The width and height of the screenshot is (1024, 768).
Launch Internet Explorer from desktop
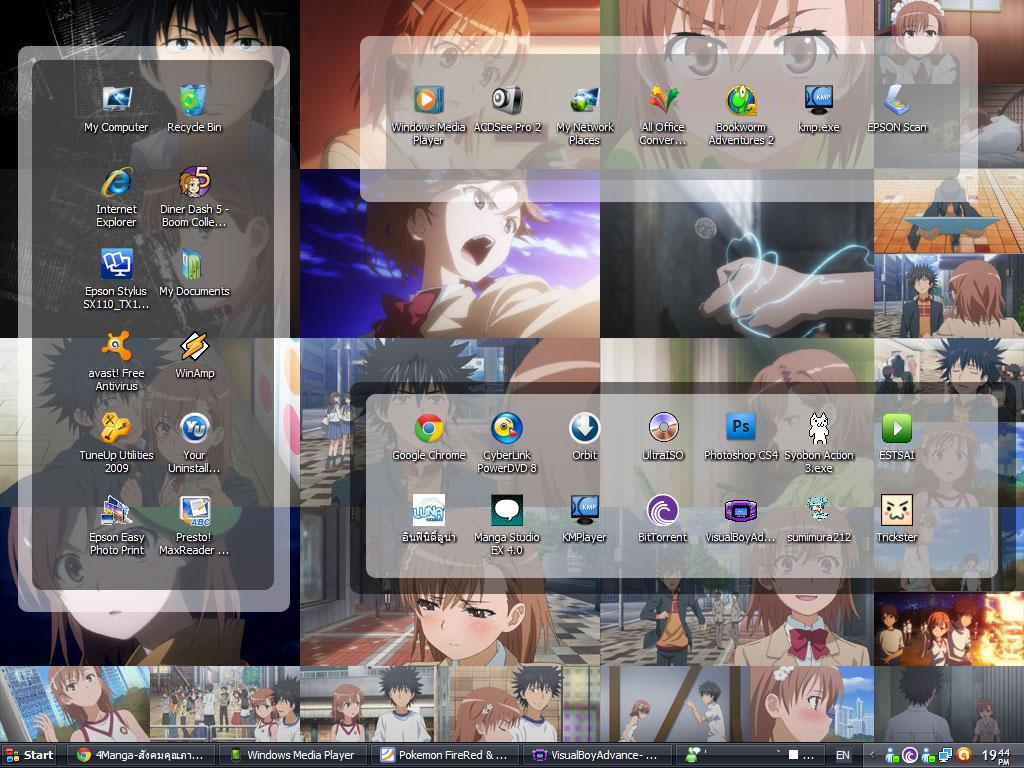(116, 197)
